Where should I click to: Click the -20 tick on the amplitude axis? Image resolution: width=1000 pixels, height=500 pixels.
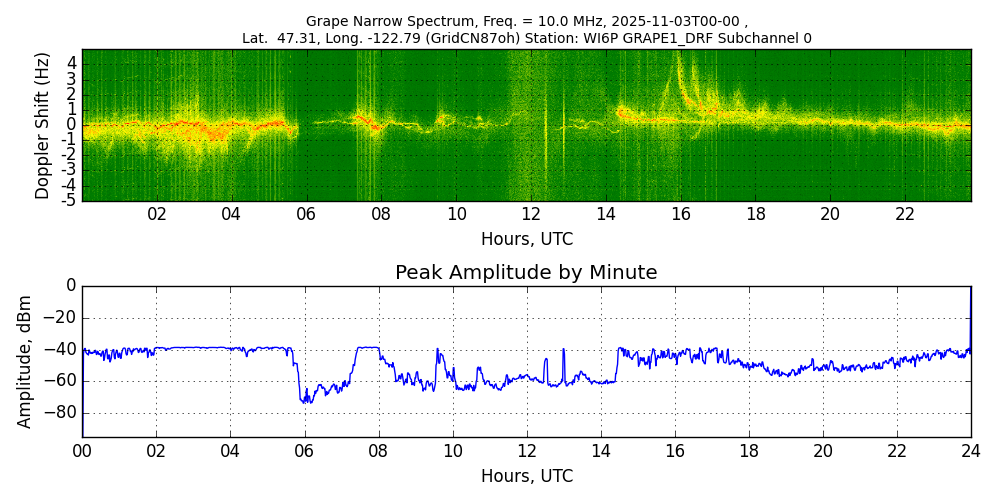[x=60, y=318]
